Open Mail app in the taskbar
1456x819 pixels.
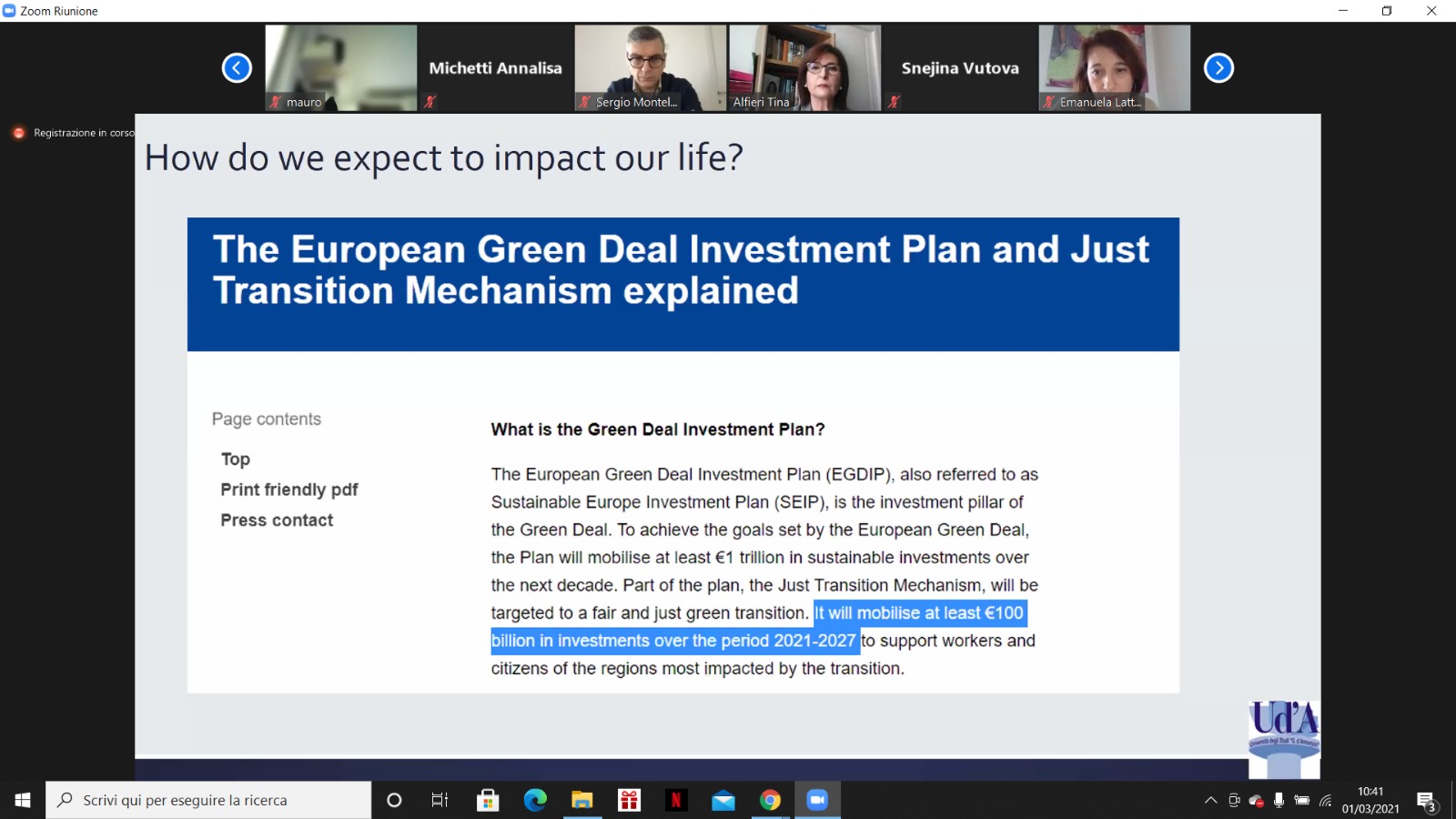723,800
